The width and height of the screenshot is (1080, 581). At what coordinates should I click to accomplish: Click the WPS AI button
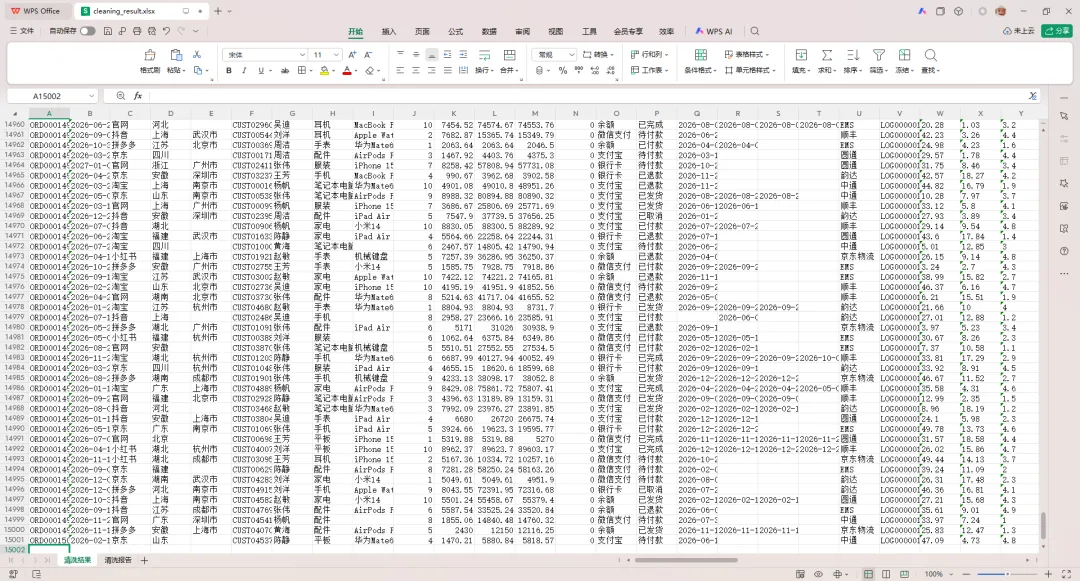coord(714,31)
